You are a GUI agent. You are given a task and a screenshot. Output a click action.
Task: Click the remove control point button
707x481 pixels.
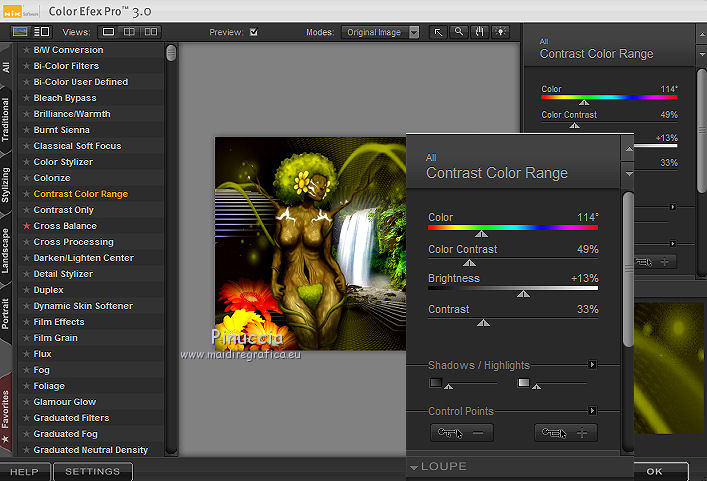(462, 433)
